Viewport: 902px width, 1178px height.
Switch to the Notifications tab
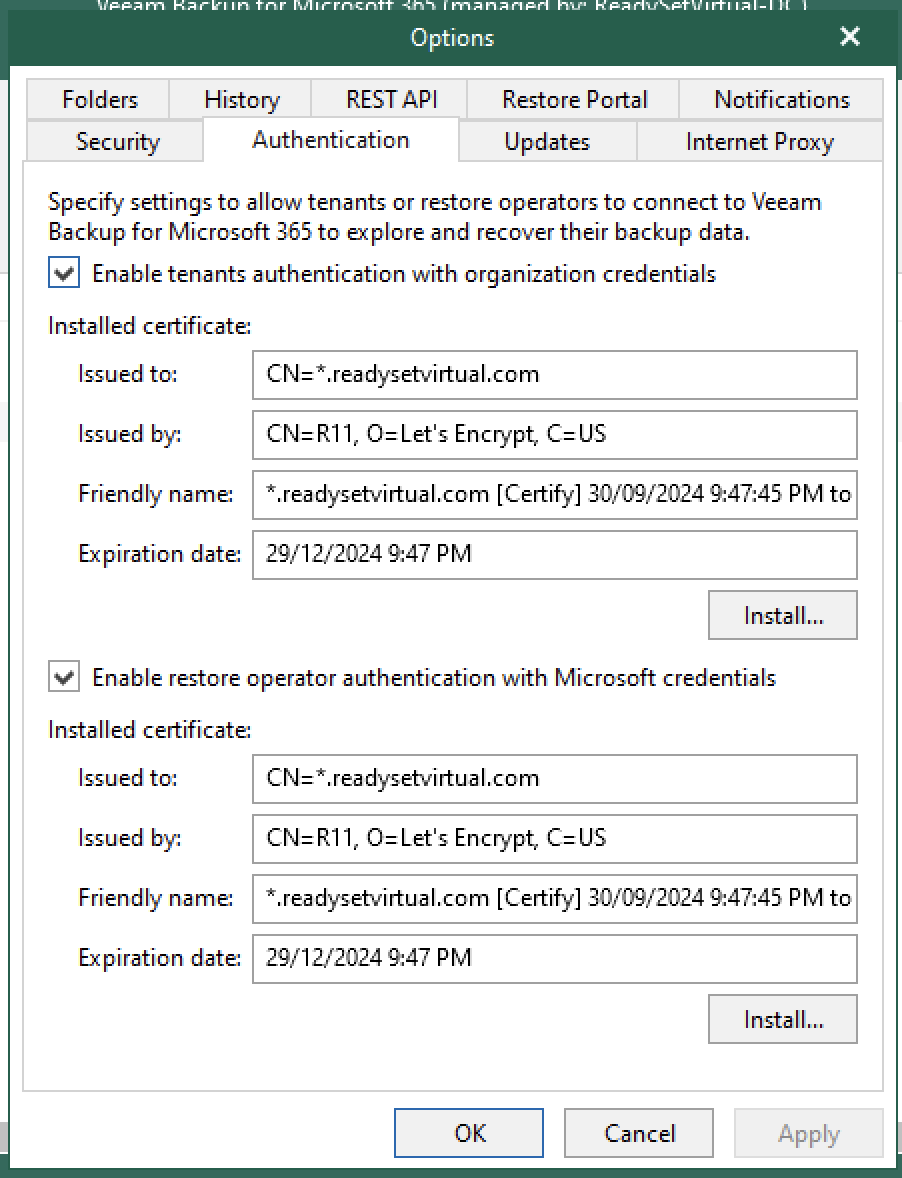[x=781, y=99]
